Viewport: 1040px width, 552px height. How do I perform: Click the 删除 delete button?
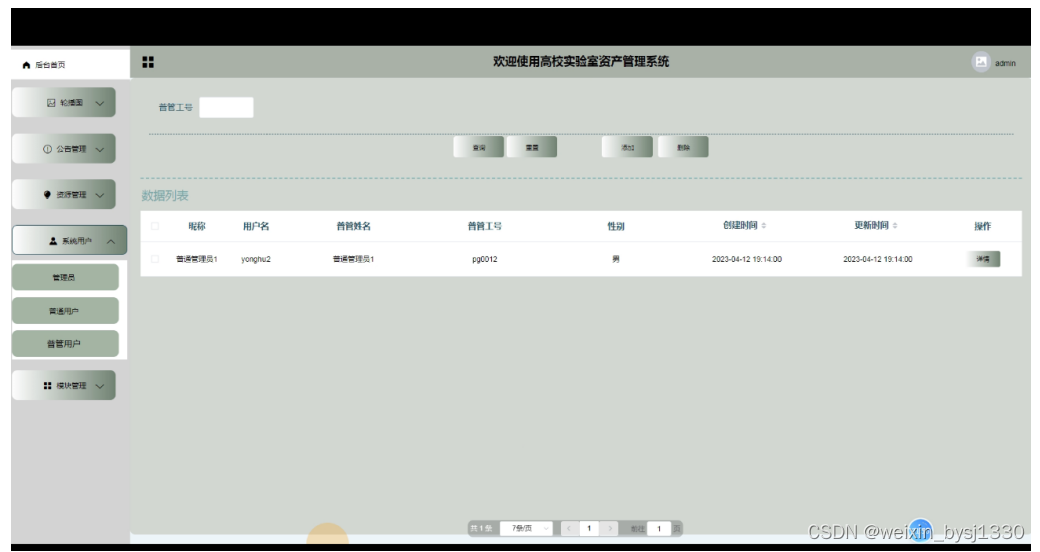coord(683,147)
